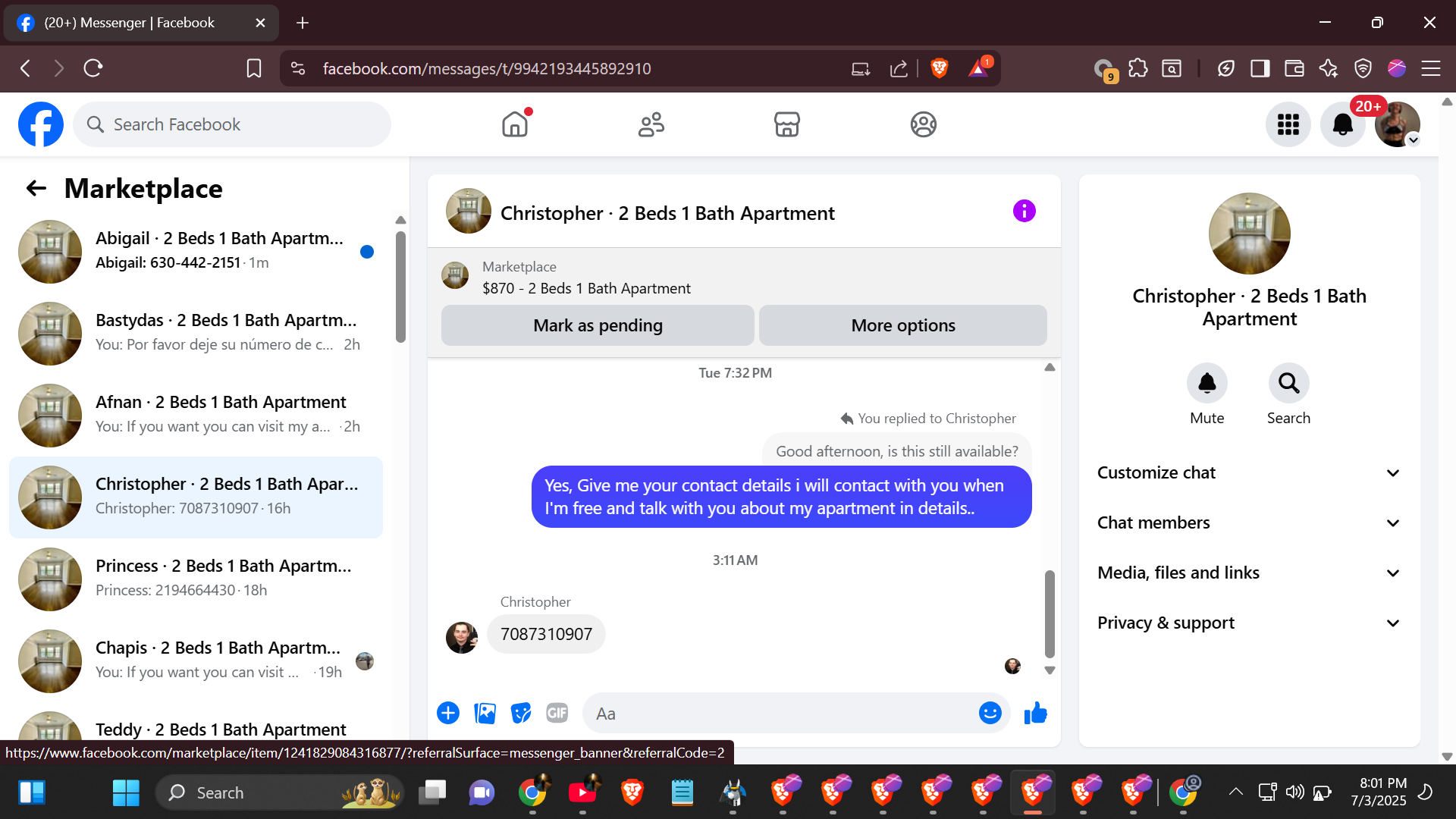Click the thumbs-up like send icon
Viewport: 1456px width, 819px height.
coord(1035,714)
